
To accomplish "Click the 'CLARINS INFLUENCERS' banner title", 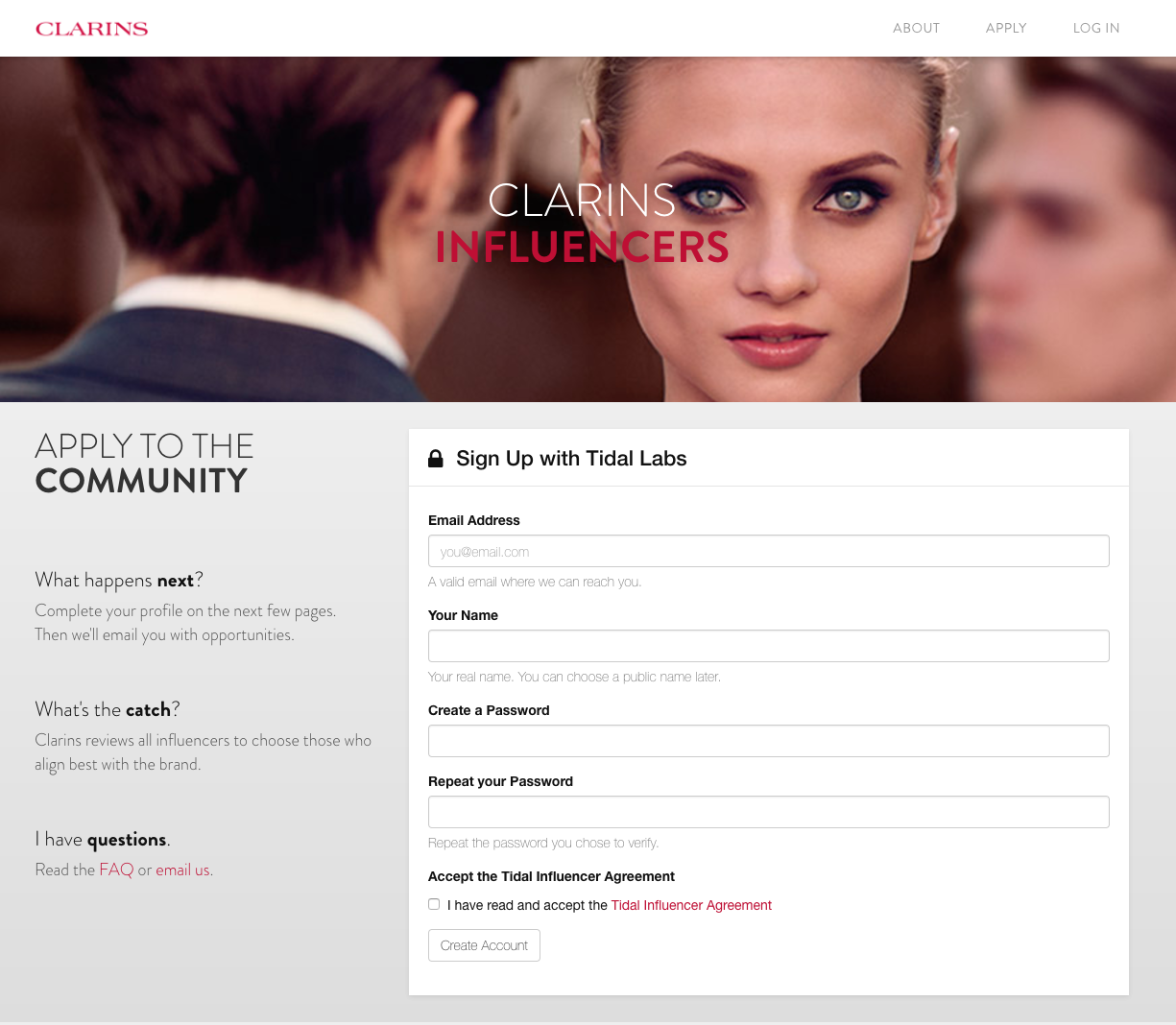I will coord(582,224).
